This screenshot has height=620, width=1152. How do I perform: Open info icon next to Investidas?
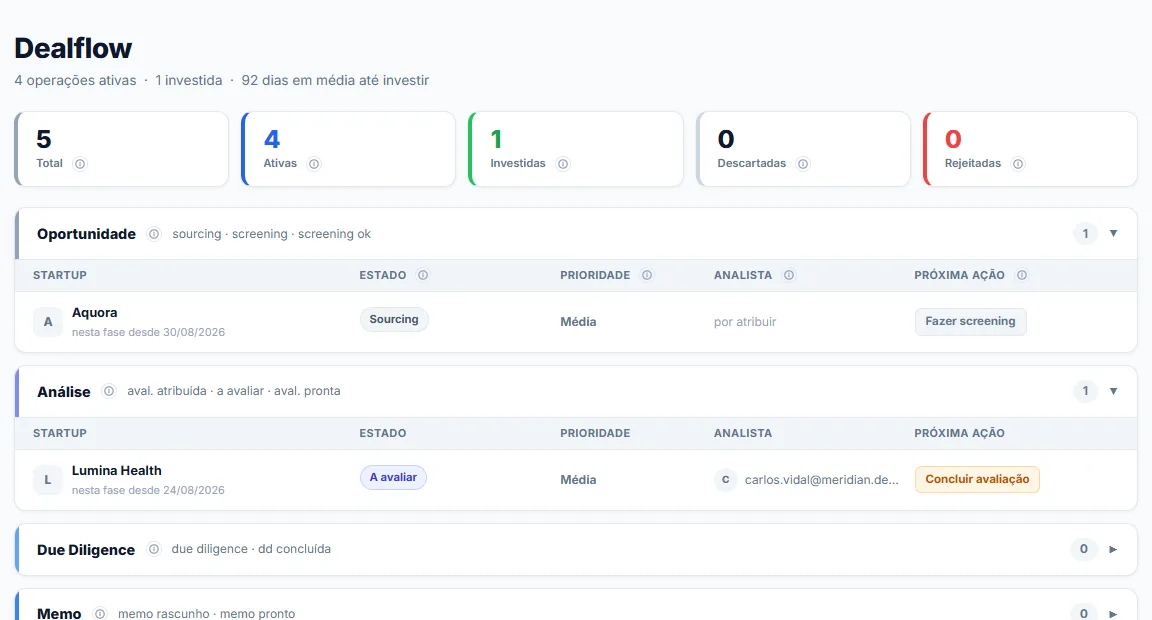(x=563, y=164)
